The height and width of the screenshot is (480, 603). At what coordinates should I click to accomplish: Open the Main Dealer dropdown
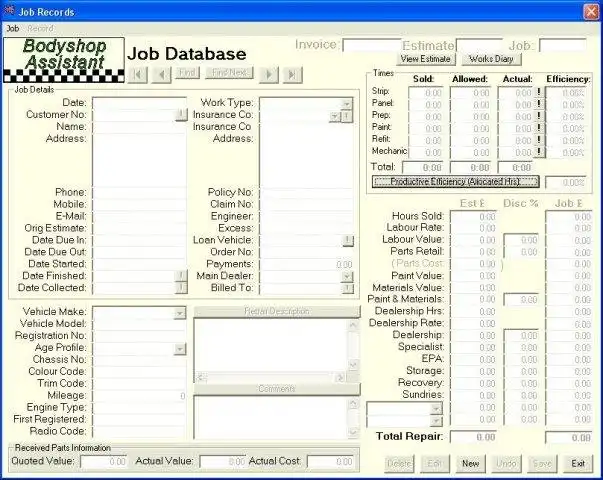tap(347, 276)
